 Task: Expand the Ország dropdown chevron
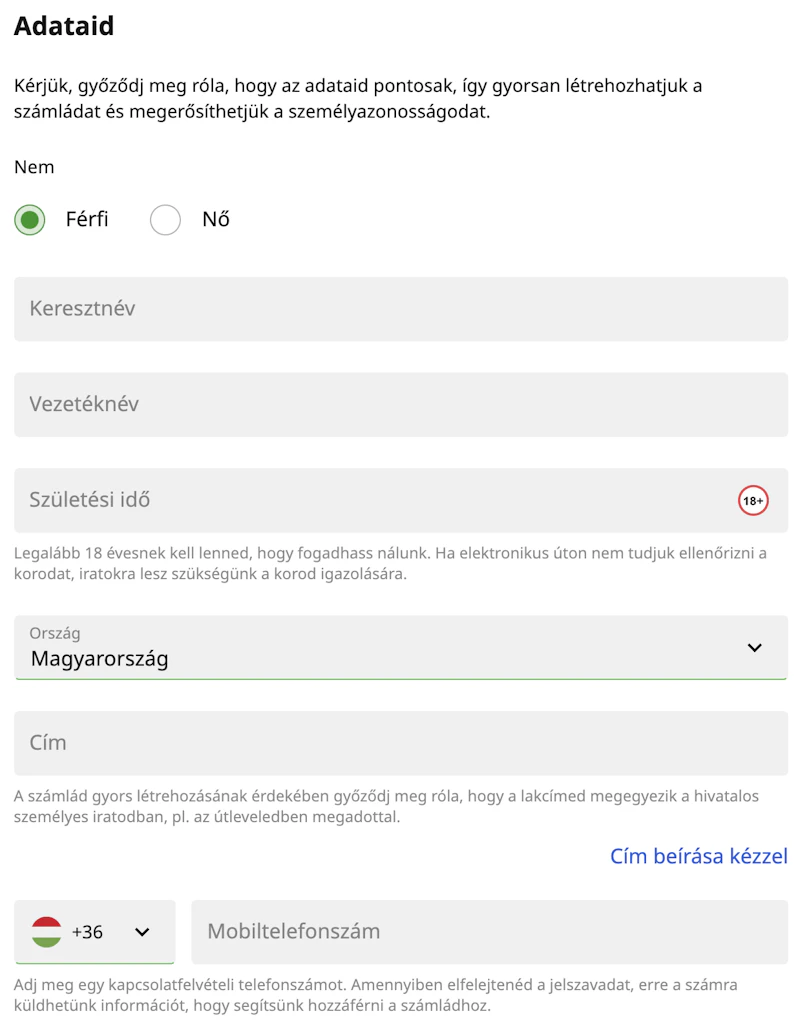pyautogui.click(x=754, y=648)
